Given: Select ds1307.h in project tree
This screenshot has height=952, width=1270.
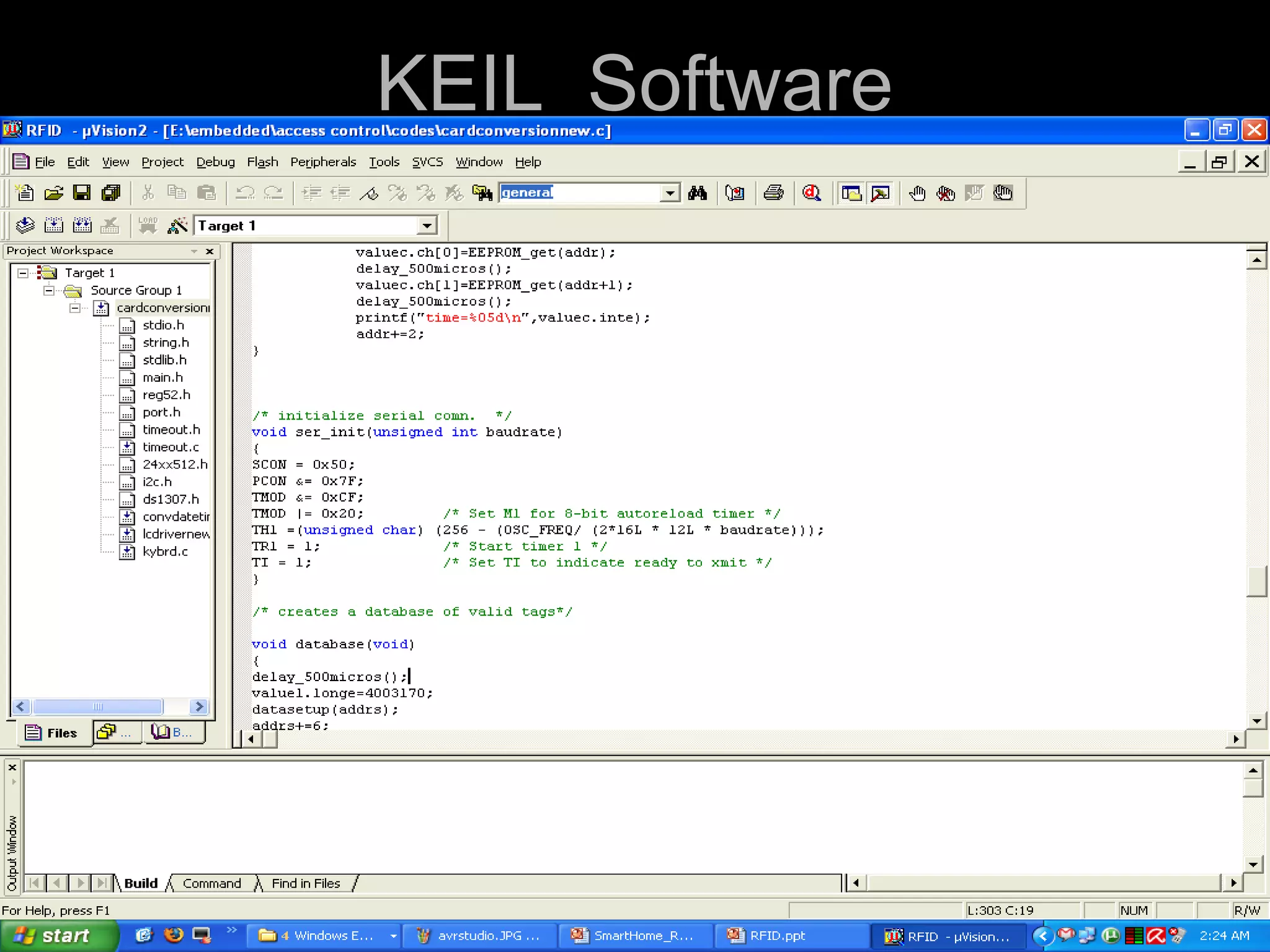Looking at the screenshot, I should coord(171,499).
